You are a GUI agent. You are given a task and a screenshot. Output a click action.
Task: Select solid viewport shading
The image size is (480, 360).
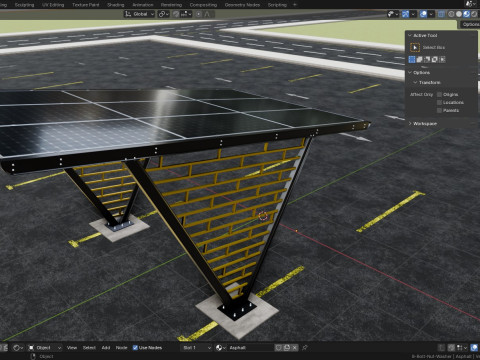pos(459,14)
